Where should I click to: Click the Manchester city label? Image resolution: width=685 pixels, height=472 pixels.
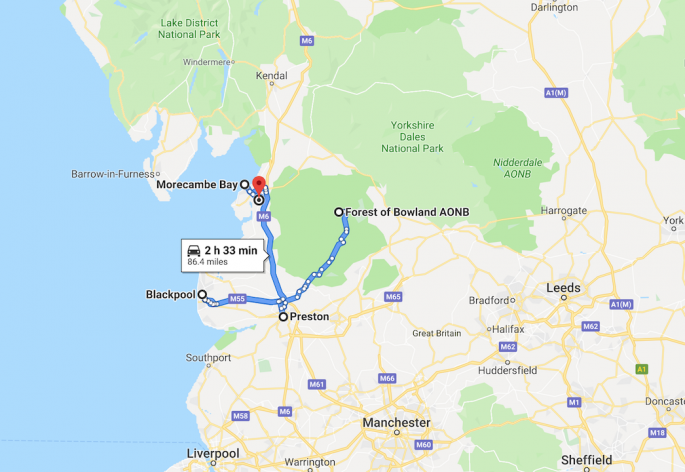click(x=396, y=423)
